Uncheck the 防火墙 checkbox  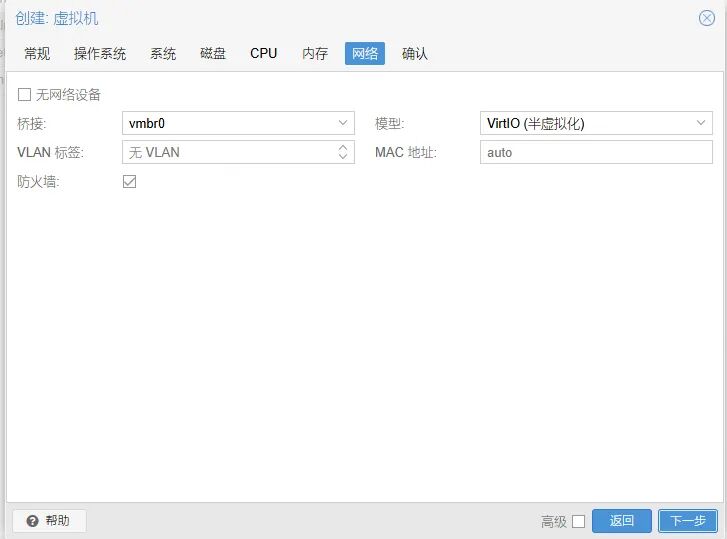click(x=129, y=182)
